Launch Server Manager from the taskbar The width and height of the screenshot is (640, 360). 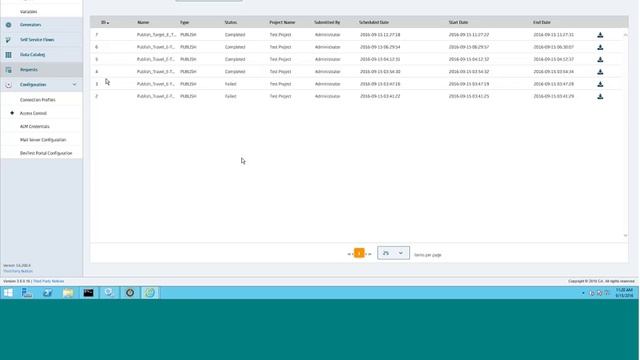tap(27, 293)
